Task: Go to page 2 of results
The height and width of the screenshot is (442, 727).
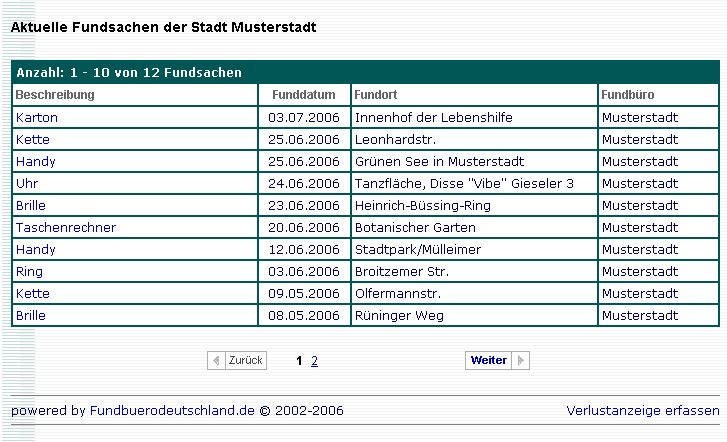Action: [x=314, y=361]
